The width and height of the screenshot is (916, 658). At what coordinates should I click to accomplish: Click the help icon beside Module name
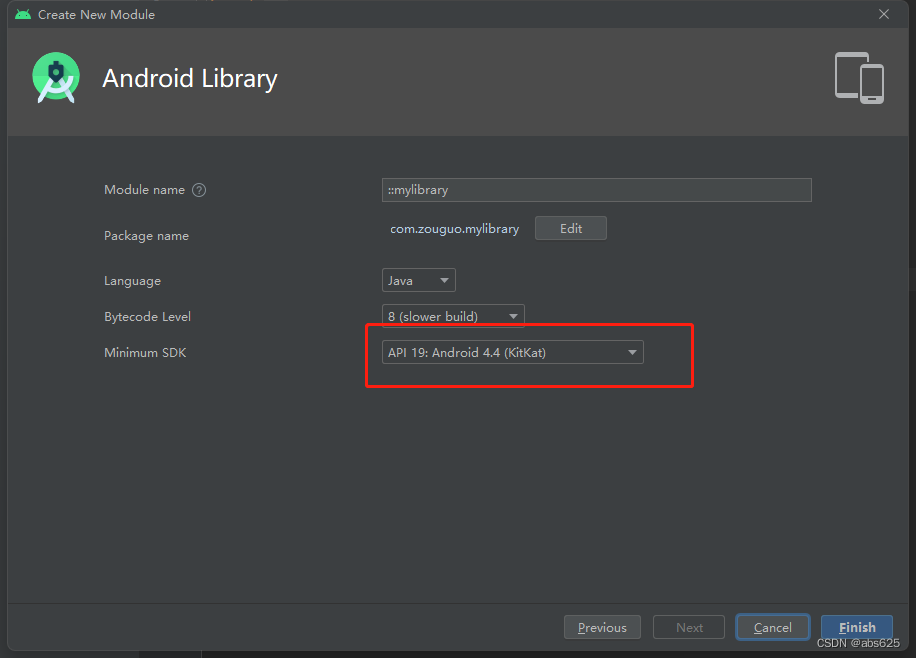click(199, 190)
